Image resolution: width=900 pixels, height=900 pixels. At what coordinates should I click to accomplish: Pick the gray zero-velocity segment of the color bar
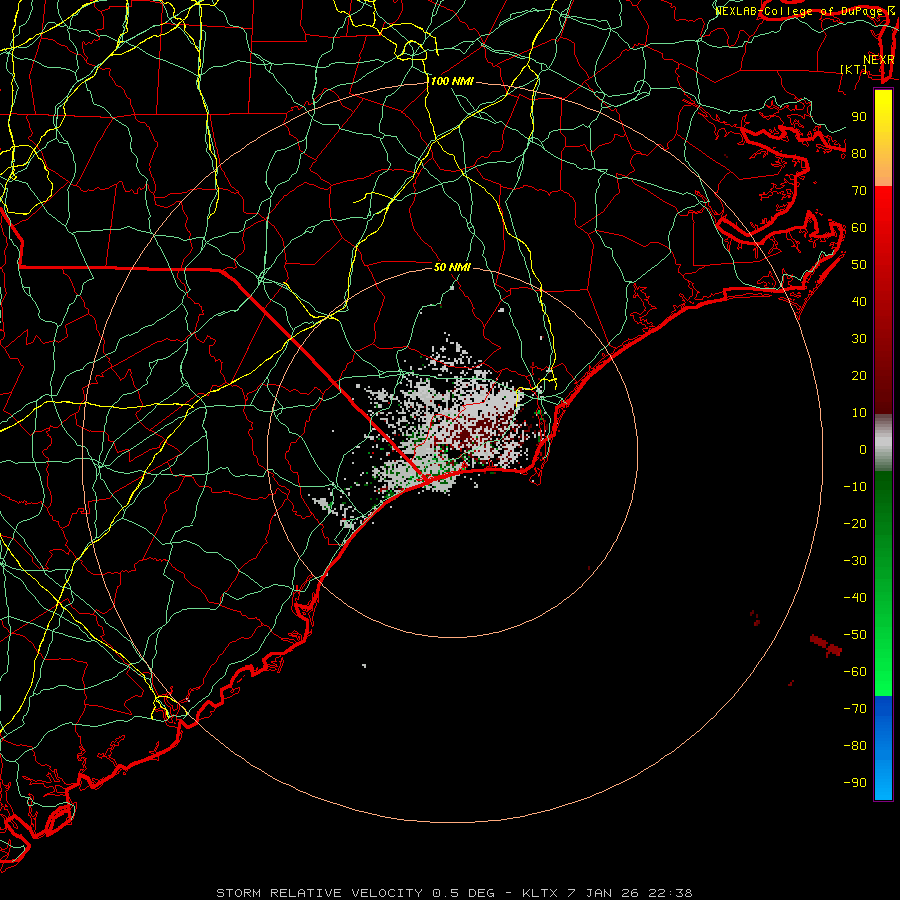pyautogui.click(x=883, y=443)
